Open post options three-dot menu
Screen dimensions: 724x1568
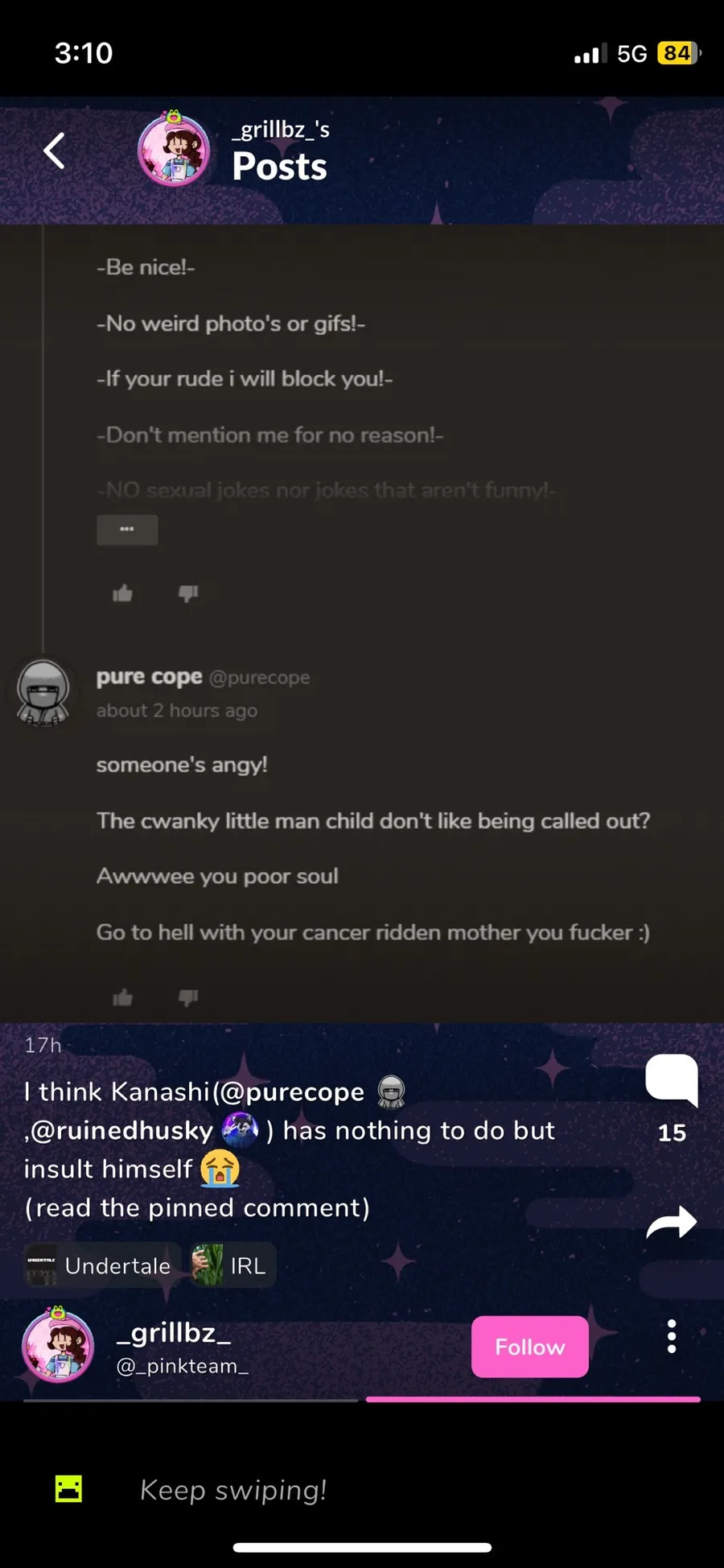(672, 1337)
